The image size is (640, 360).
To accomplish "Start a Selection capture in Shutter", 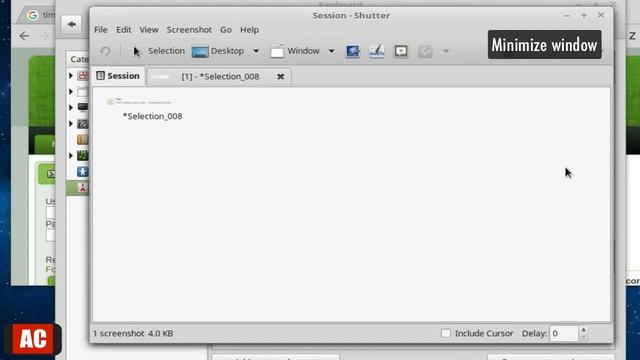I will tap(159, 51).
